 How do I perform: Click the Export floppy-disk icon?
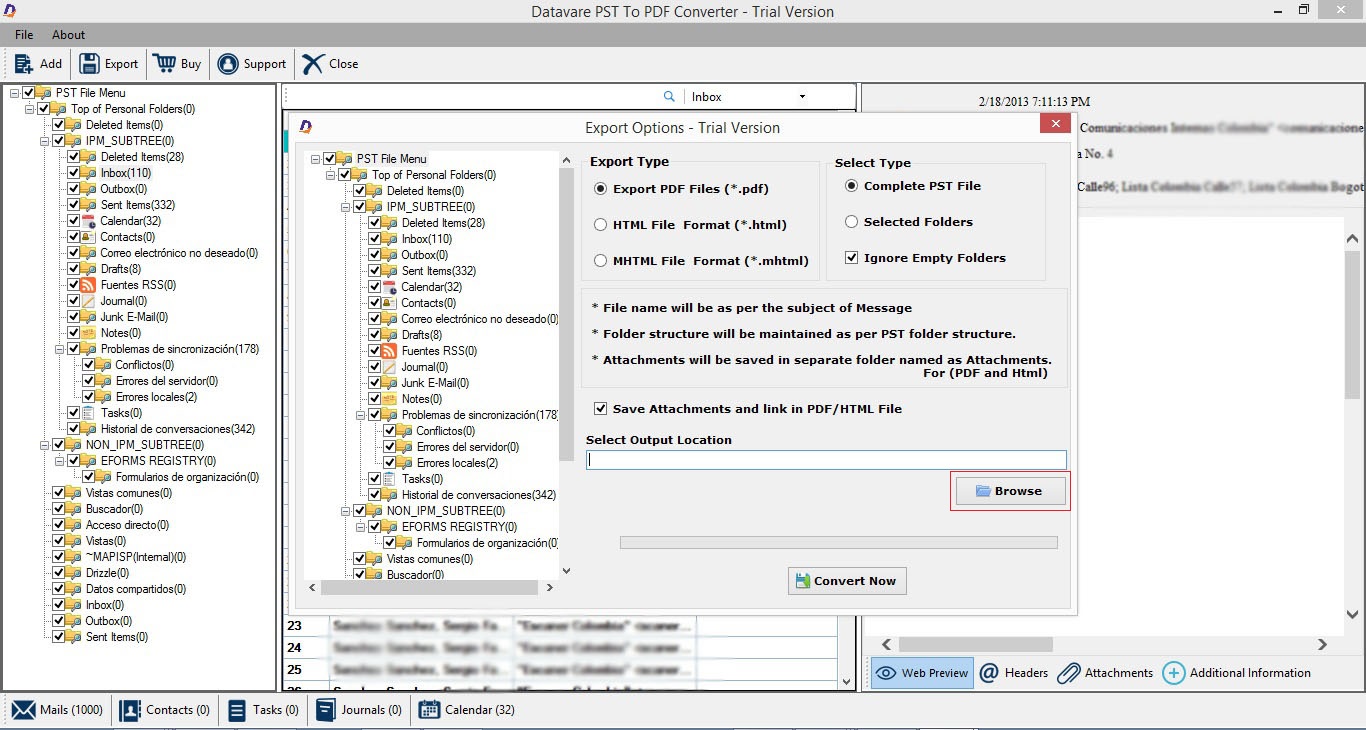click(x=89, y=64)
